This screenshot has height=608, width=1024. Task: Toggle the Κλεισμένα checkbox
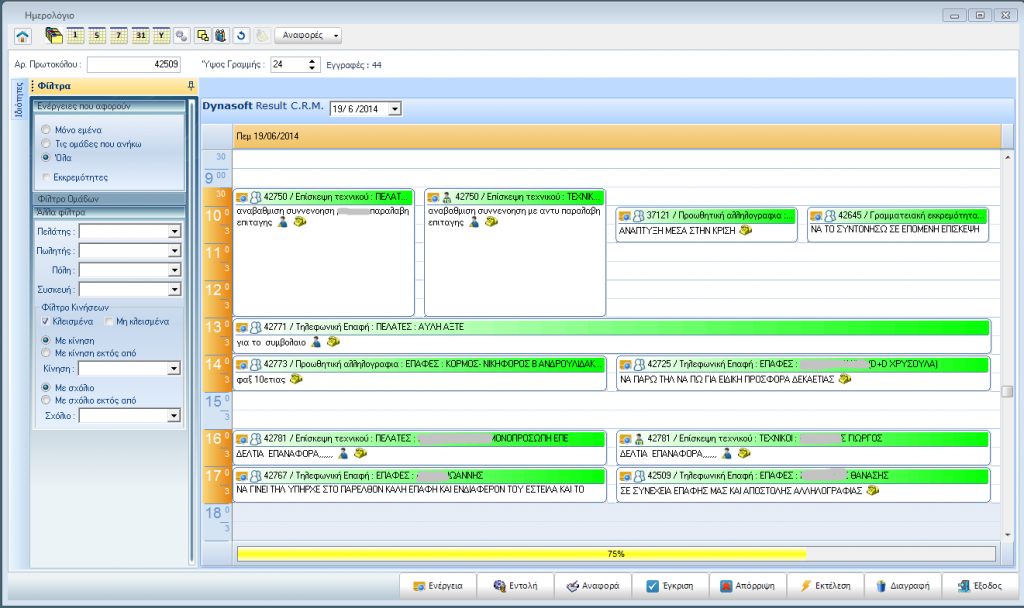(45, 321)
